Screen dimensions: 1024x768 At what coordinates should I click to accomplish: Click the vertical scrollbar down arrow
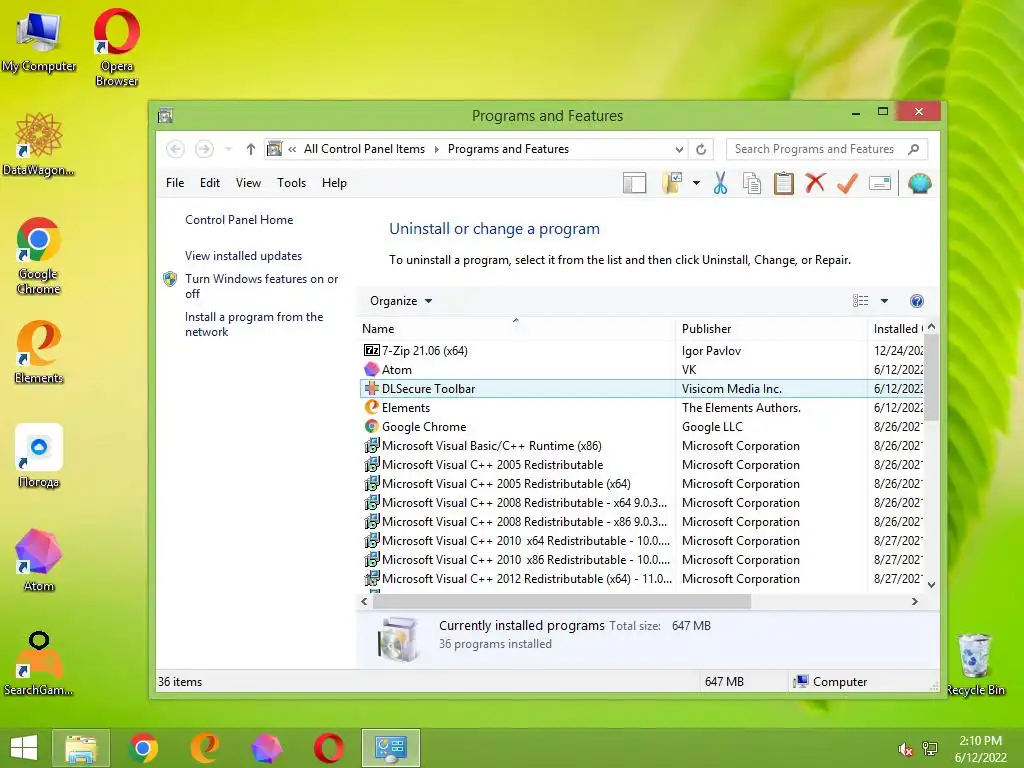click(932, 585)
